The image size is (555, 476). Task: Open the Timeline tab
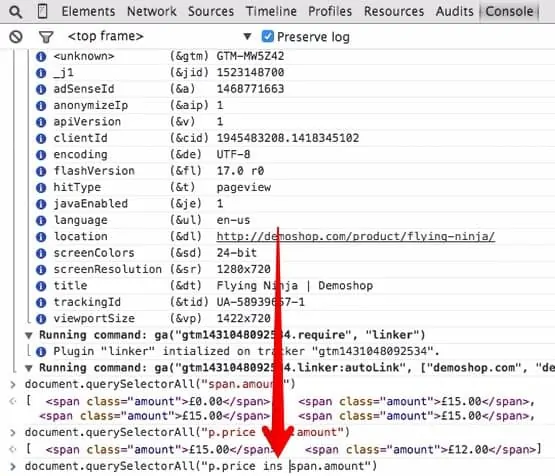271,11
